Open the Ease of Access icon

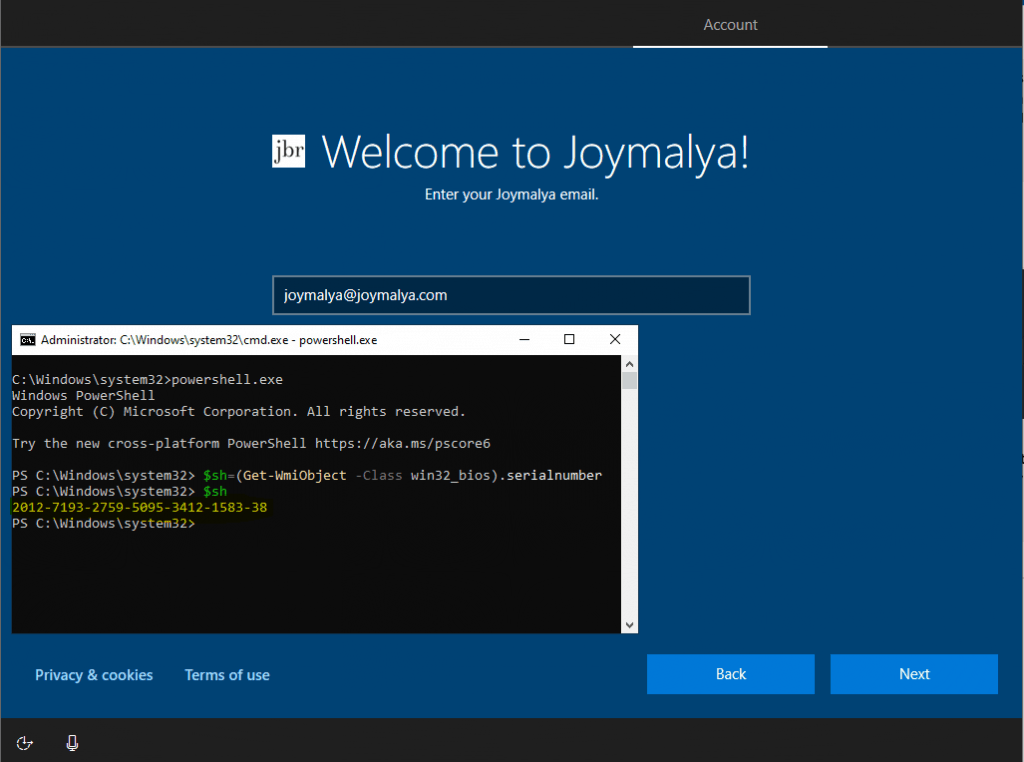pos(25,743)
